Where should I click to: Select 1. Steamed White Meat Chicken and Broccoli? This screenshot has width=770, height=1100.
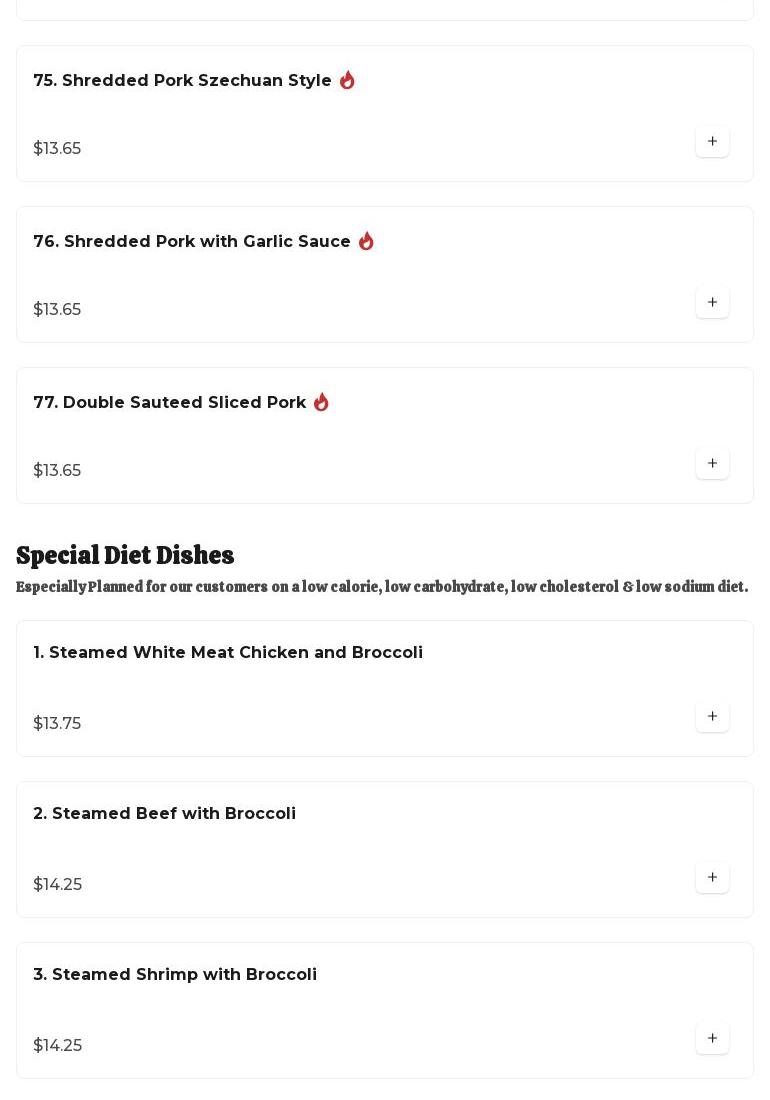click(x=228, y=653)
